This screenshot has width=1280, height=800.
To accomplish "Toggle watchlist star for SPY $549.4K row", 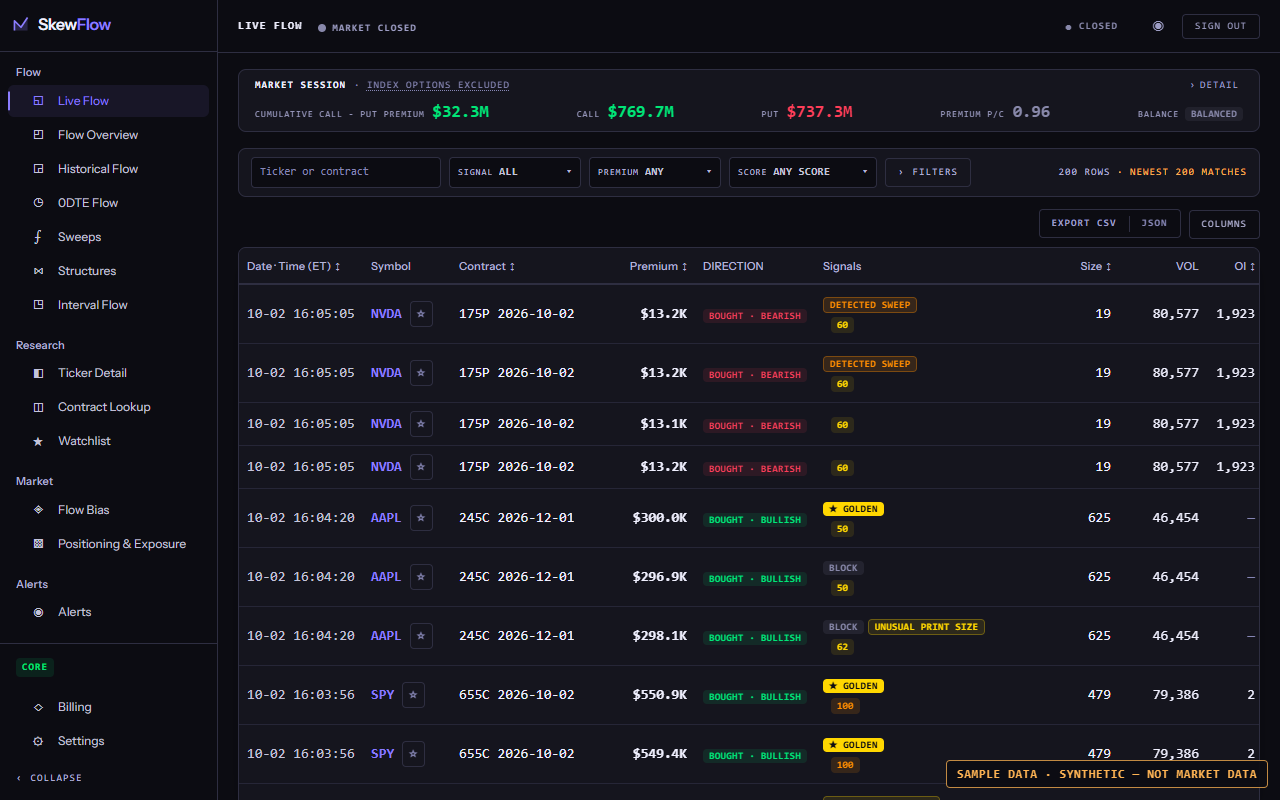I will [413, 754].
